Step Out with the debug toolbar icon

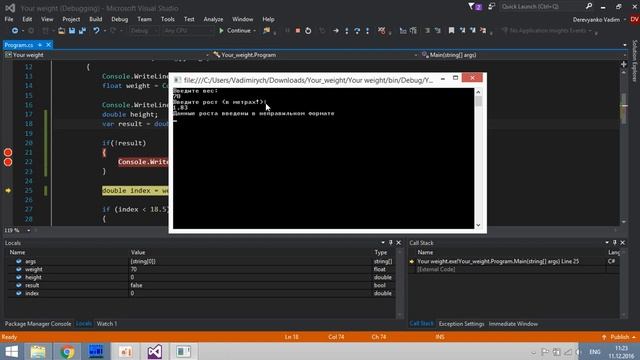367,31
